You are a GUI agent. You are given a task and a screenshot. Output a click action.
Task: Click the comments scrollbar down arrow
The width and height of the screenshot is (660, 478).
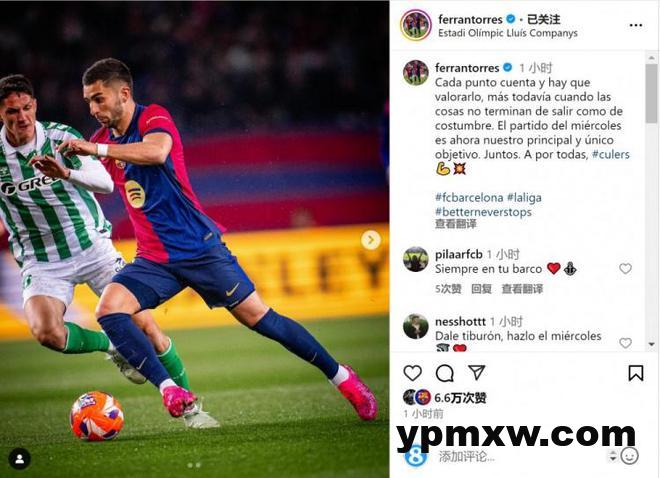pyautogui.click(x=652, y=345)
